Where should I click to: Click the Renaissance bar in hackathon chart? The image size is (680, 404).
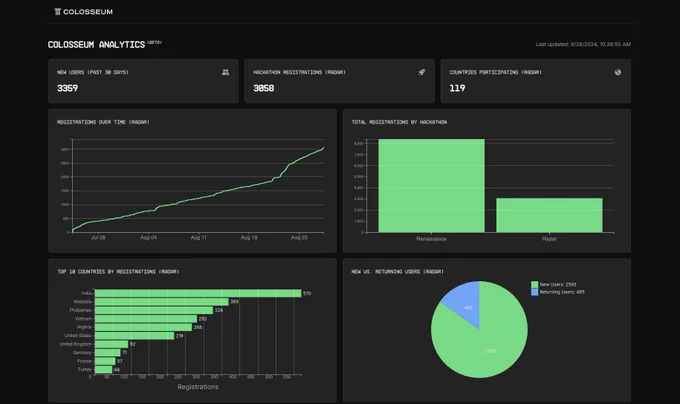431,186
